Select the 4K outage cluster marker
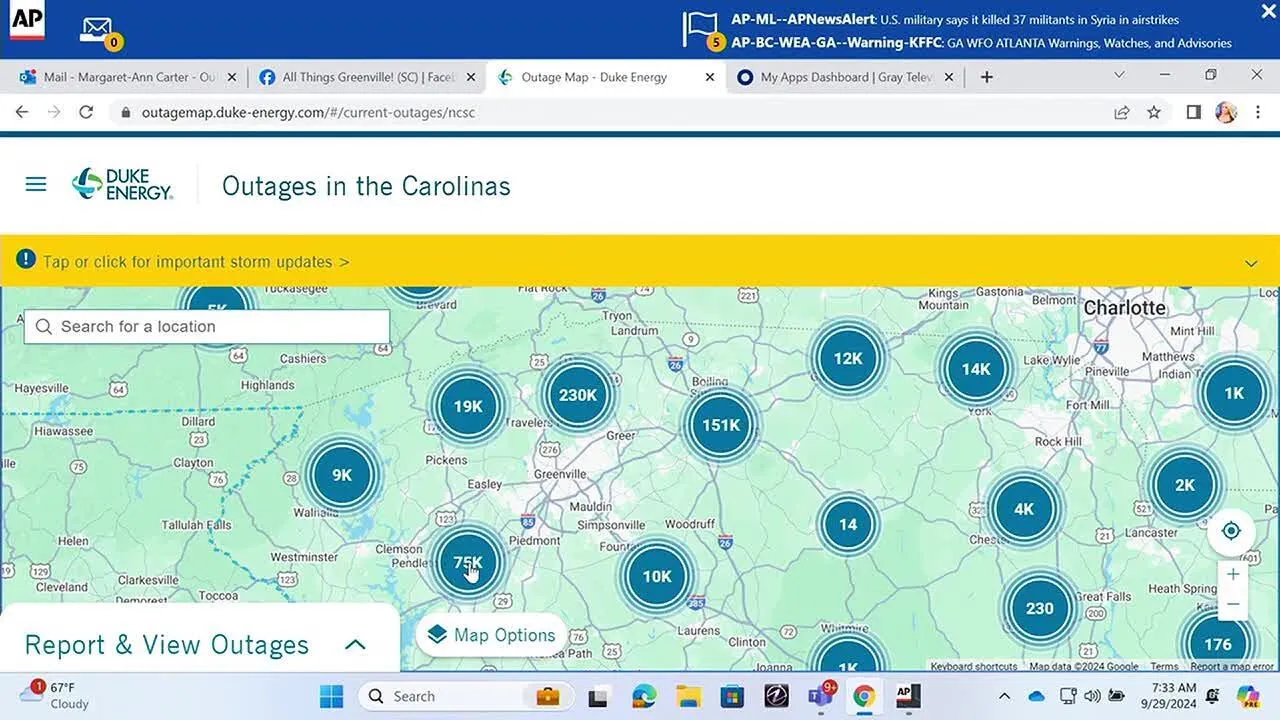 click(x=1024, y=509)
